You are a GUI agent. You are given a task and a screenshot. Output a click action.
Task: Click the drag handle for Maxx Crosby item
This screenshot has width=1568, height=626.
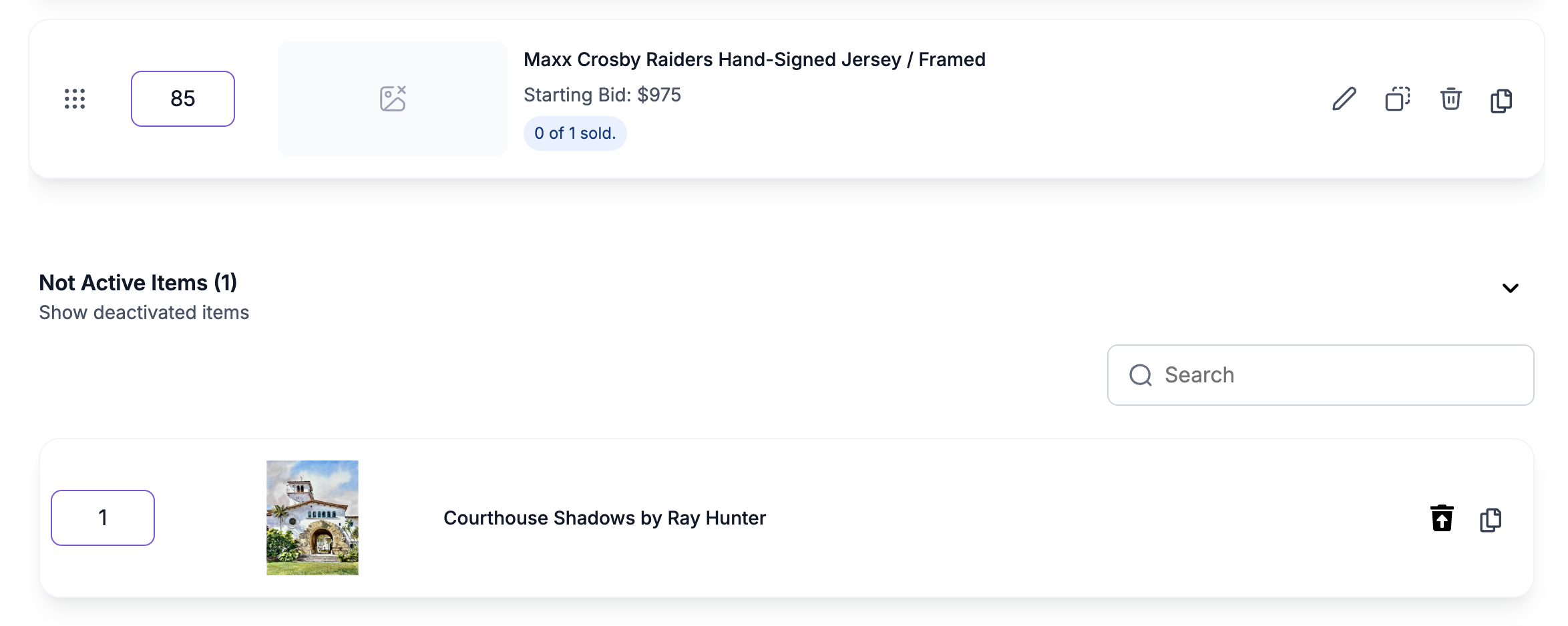(75, 99)
